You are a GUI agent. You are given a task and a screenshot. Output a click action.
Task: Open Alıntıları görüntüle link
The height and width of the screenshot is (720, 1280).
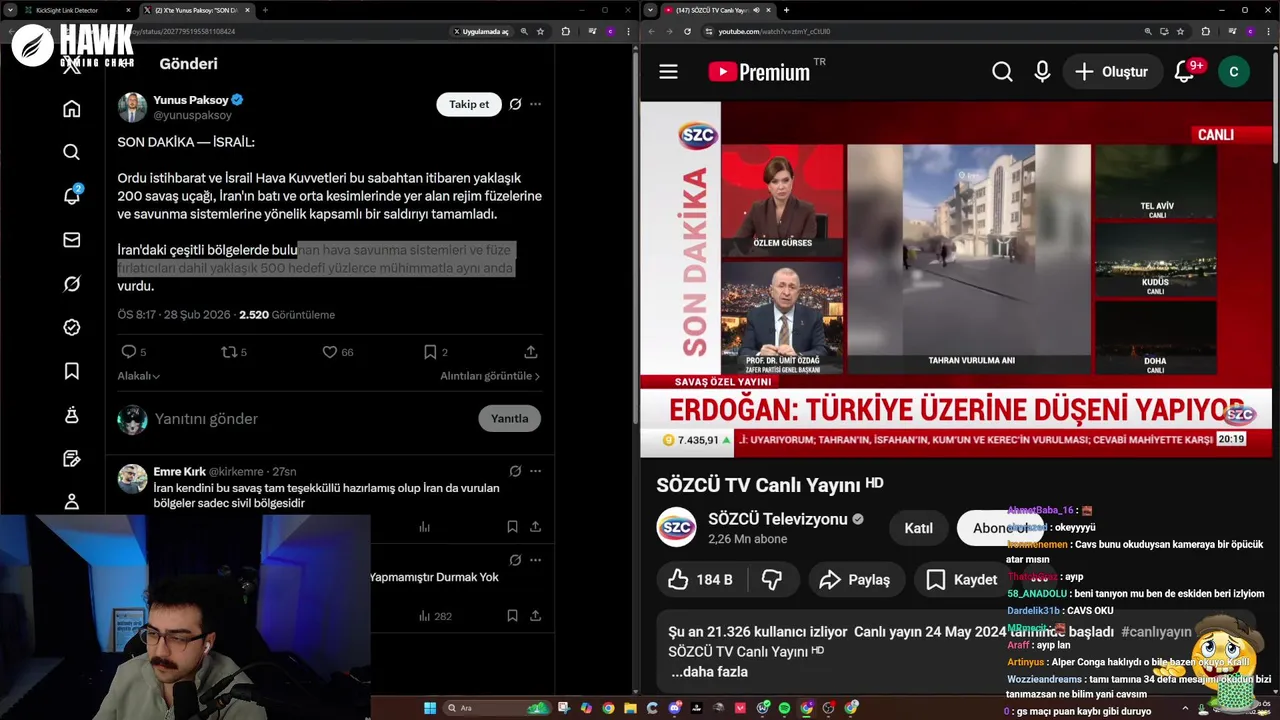pos(490,376)
